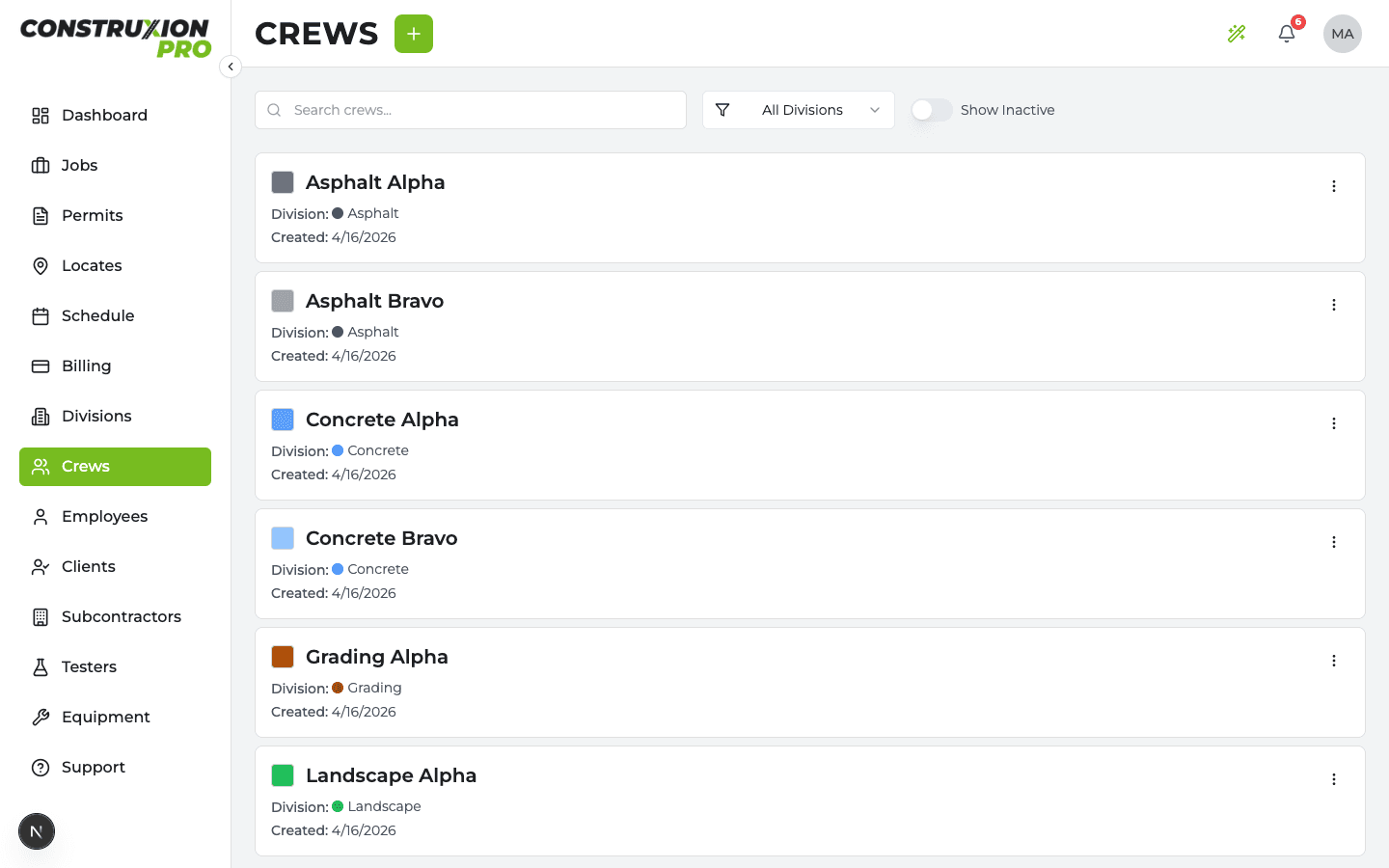The height and width of the screenshot is (868, 1389).
Task: Open the magic wand AI assistant icon
Action: 1237,34
